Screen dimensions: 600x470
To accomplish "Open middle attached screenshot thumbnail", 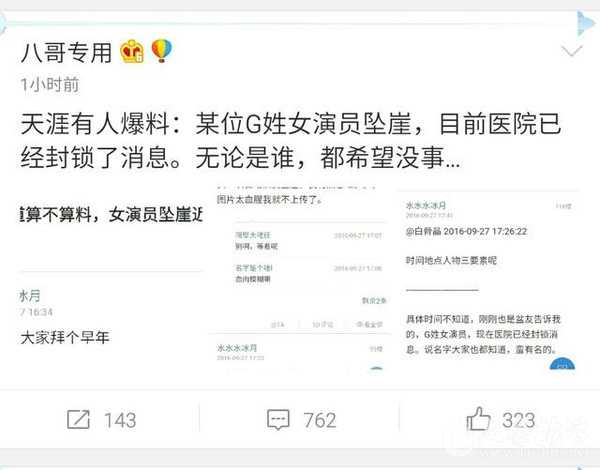I will coord(300,281).
